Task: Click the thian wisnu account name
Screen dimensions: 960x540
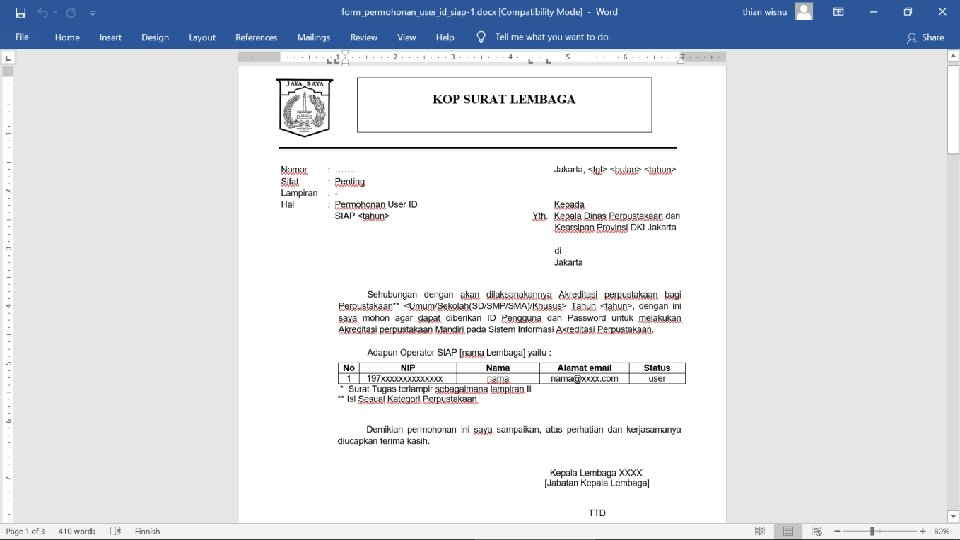Action: [764, 12]
